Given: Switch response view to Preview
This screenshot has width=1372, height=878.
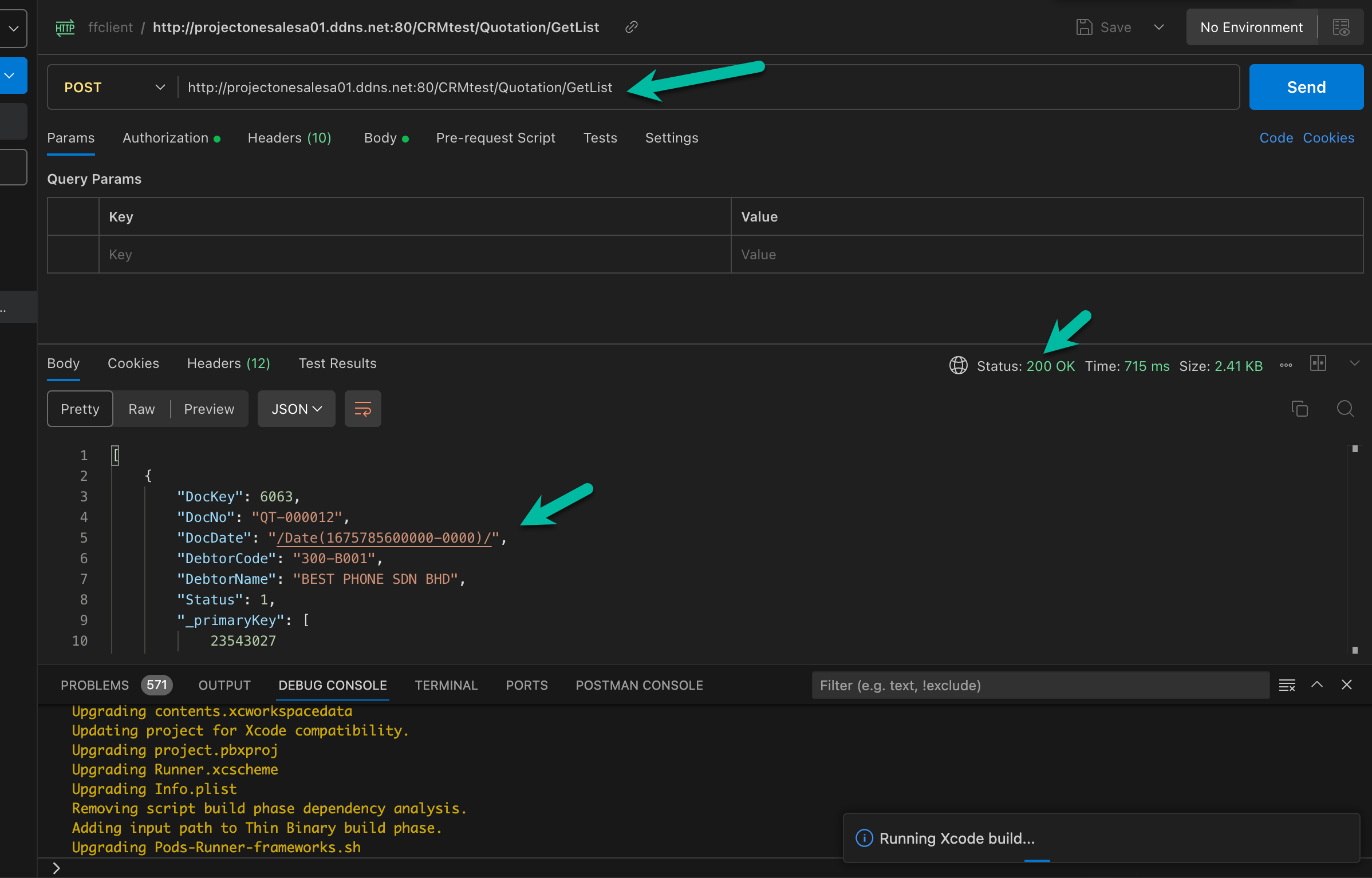Looking at the screenshot, I should click(x=208, y=408).
